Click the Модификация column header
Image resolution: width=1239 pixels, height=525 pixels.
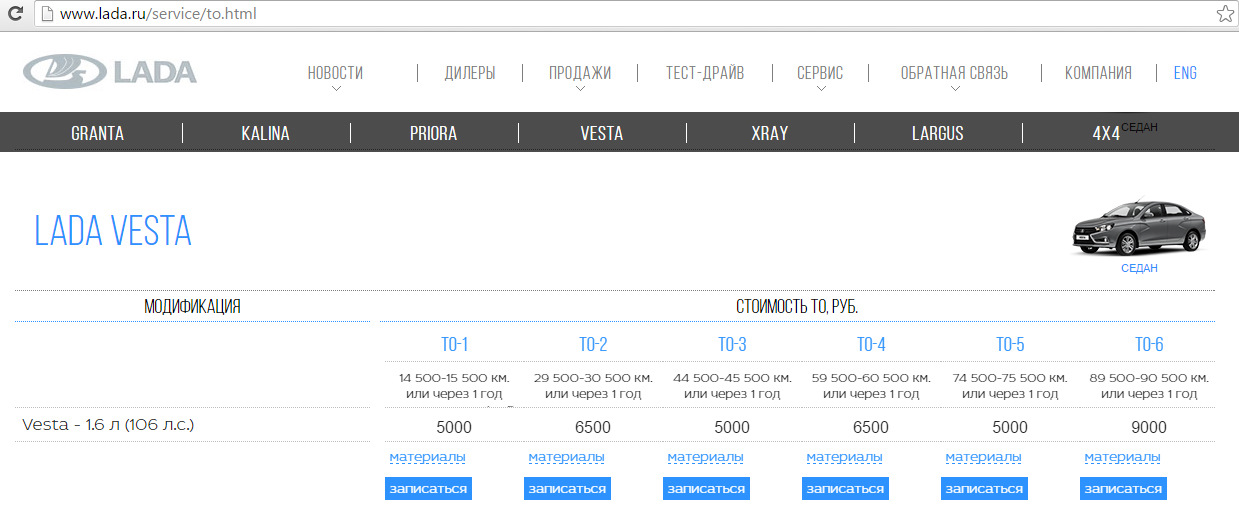click(192, 306)
